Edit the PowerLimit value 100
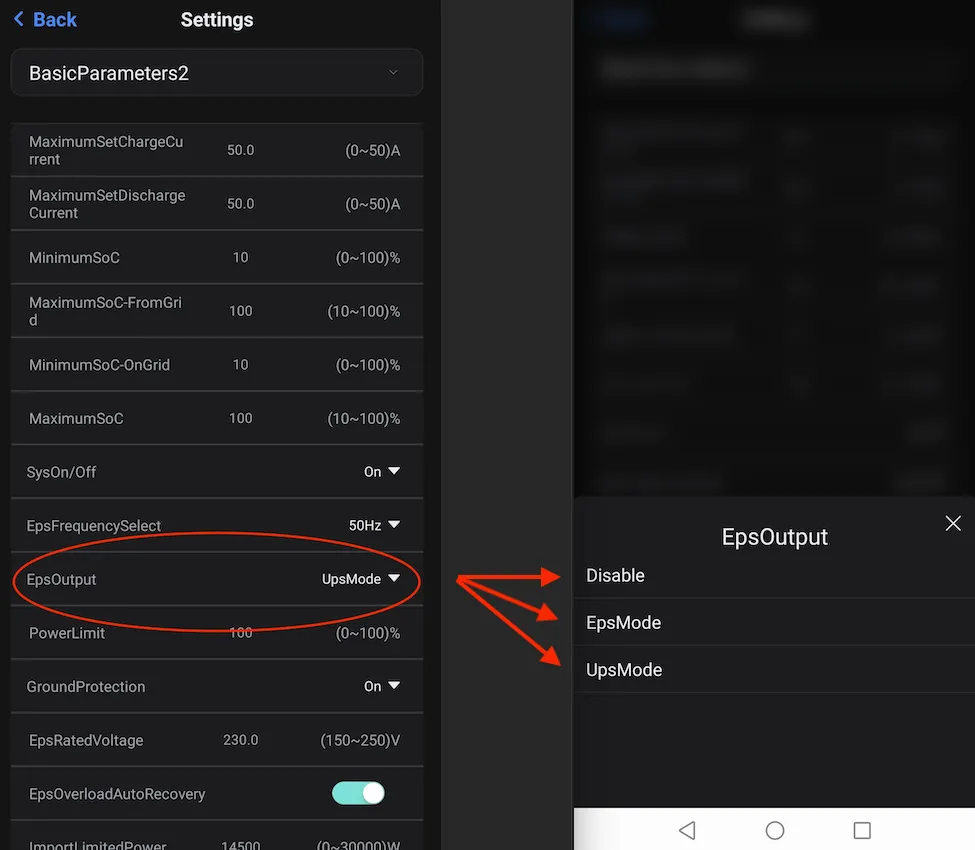The height and width of the screenshot is (850, 975). pyautogui.click(x=241, y=633)
